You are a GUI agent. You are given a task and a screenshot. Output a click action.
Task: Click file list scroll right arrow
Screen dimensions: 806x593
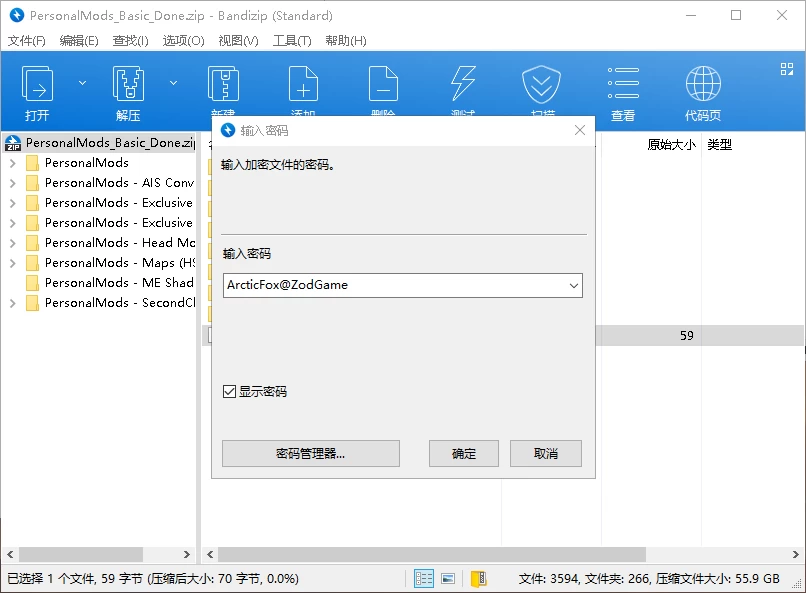pyautogui.click(x=795, y=554)
